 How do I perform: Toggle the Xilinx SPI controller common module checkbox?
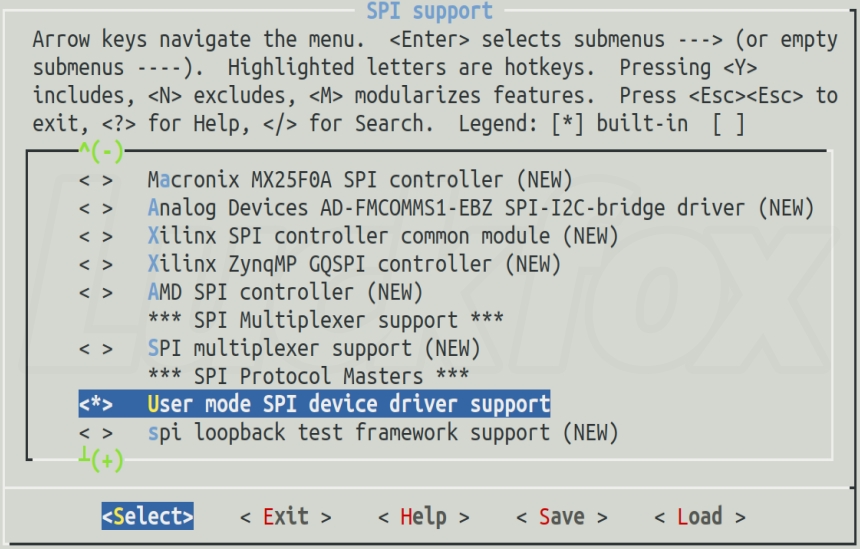pyautogui.click(x=96, y=236)
